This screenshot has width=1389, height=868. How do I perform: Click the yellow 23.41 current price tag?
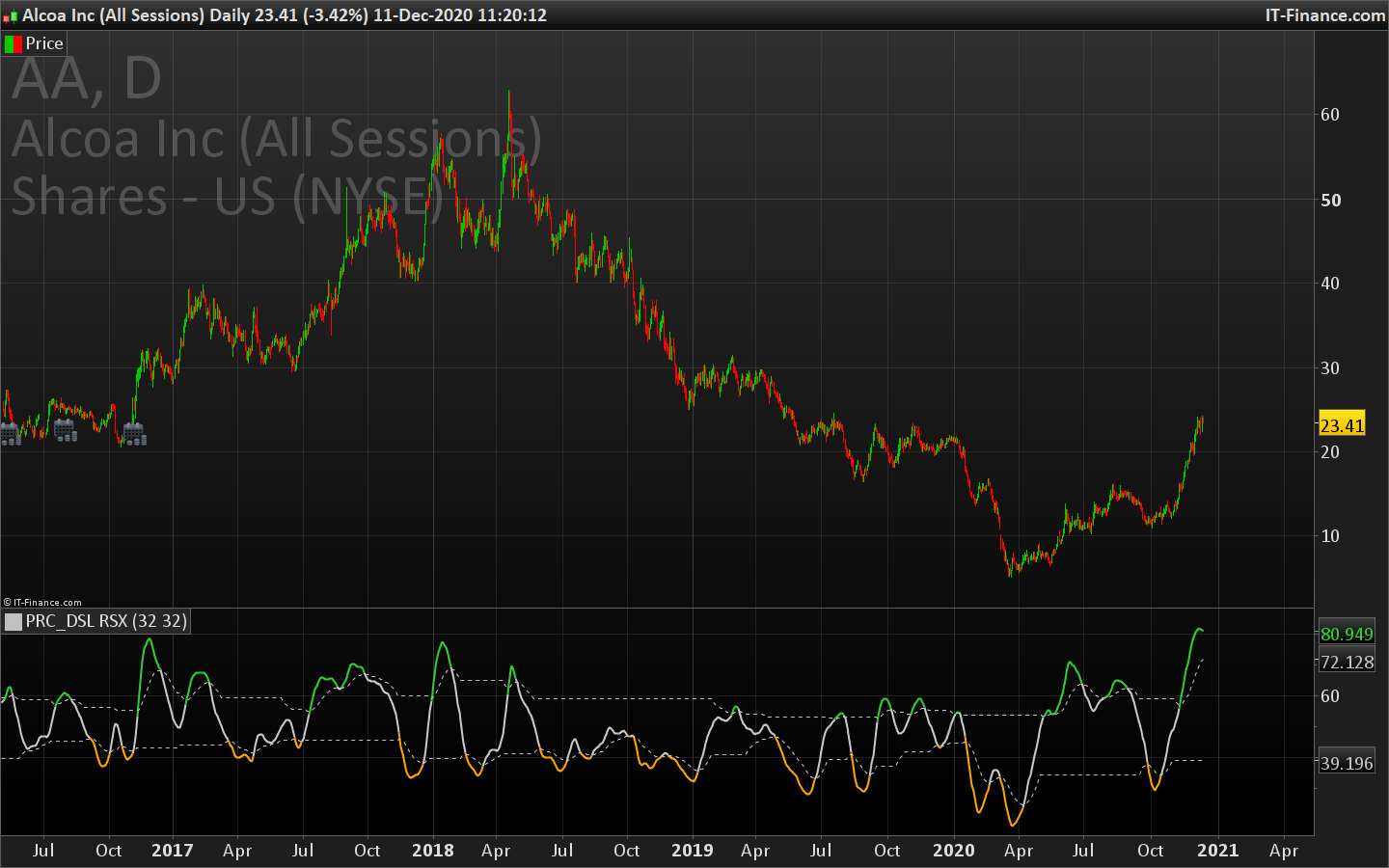(x=1342, y=424)
